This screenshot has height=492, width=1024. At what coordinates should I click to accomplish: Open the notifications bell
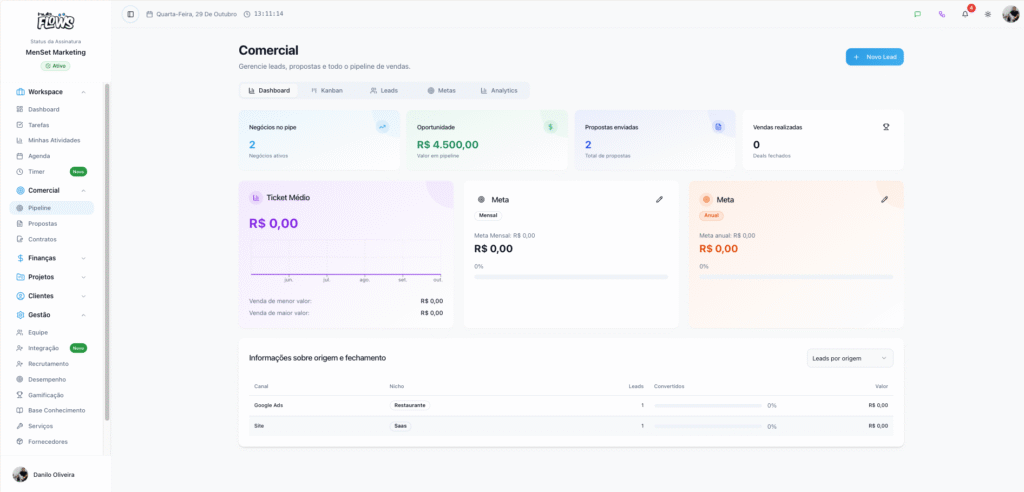[965, 14]
